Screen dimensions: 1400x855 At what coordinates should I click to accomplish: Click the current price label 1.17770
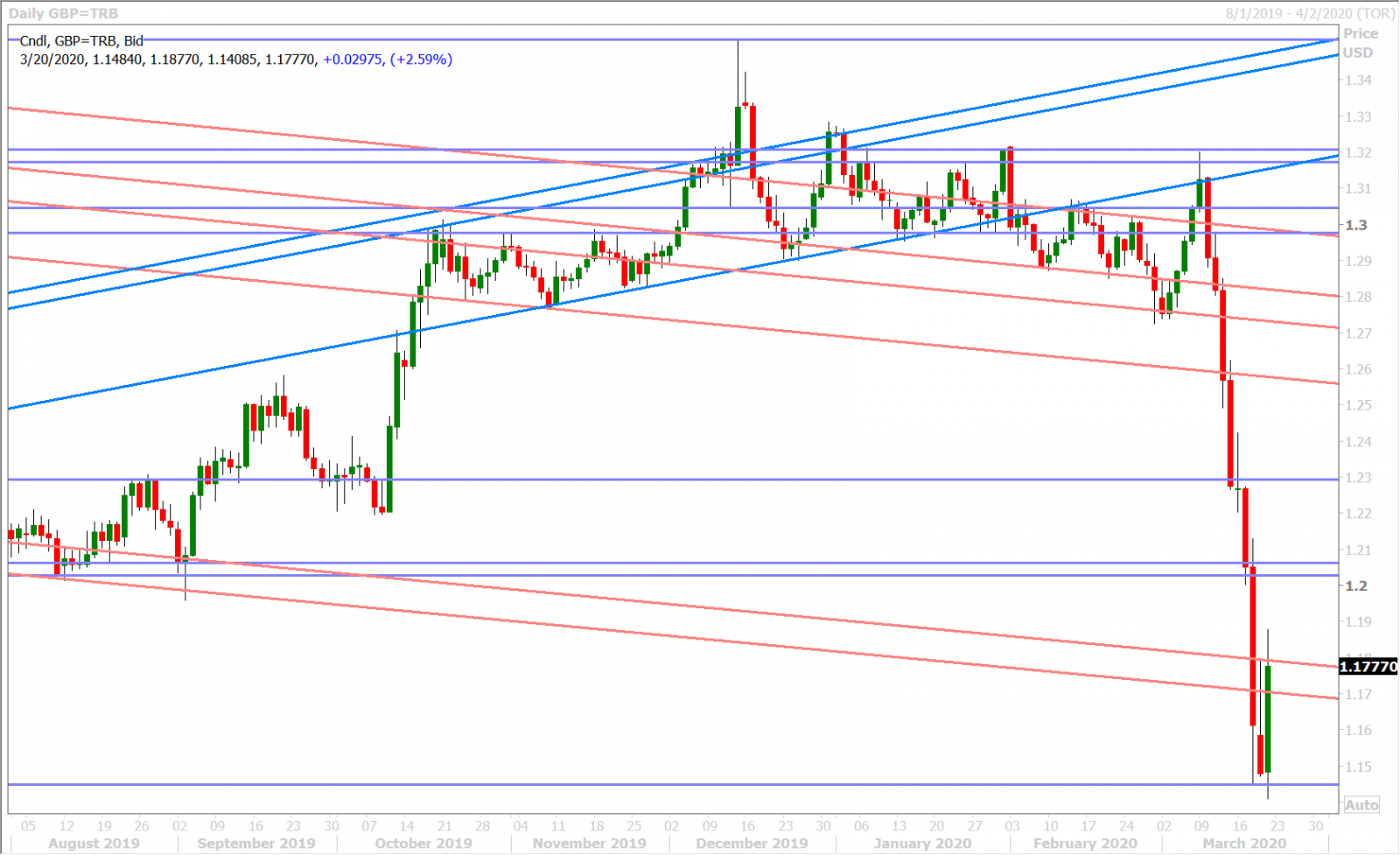click(1369, 667)
